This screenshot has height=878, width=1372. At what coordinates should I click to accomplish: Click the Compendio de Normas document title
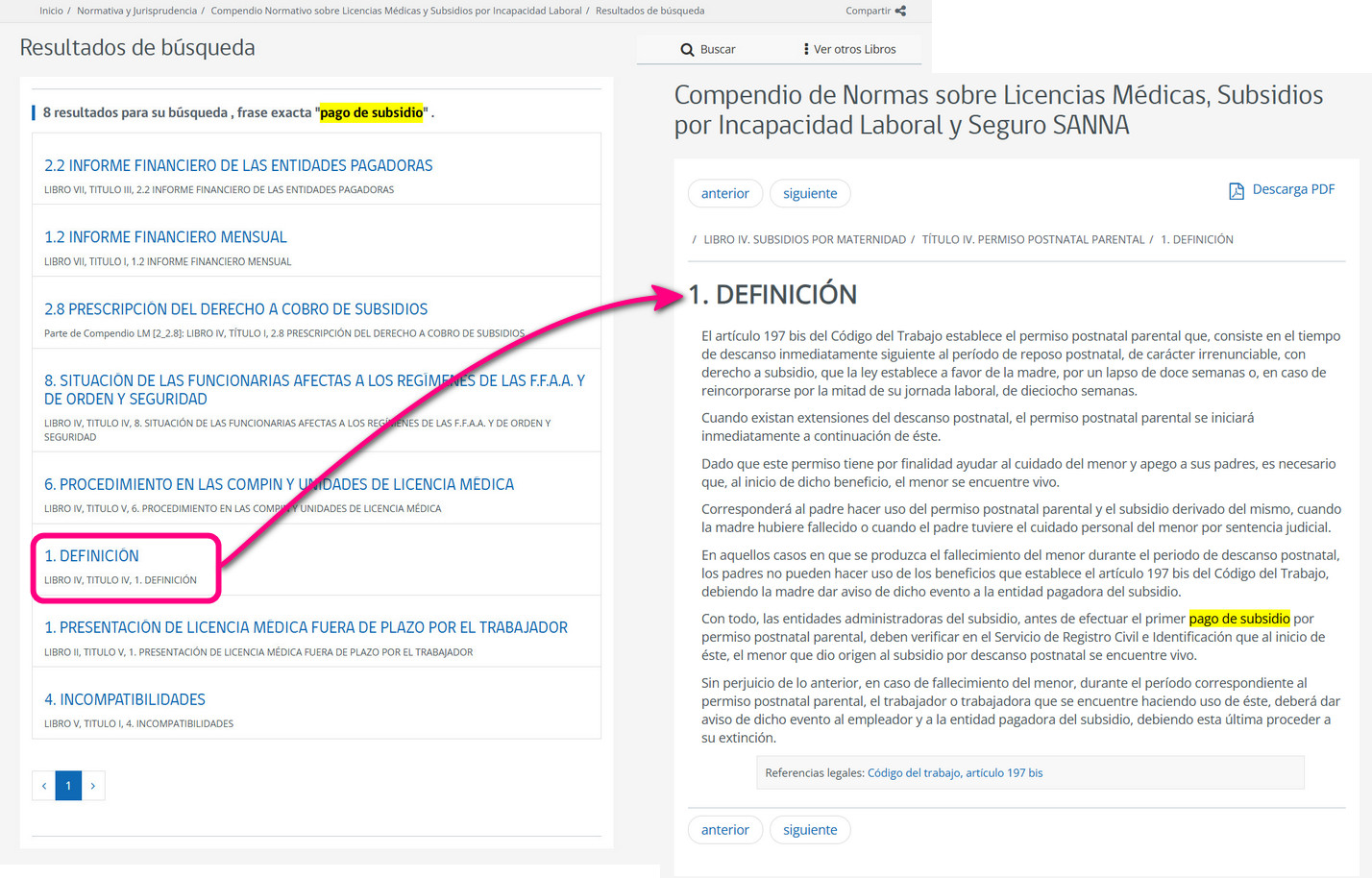[x=998, y=110]
